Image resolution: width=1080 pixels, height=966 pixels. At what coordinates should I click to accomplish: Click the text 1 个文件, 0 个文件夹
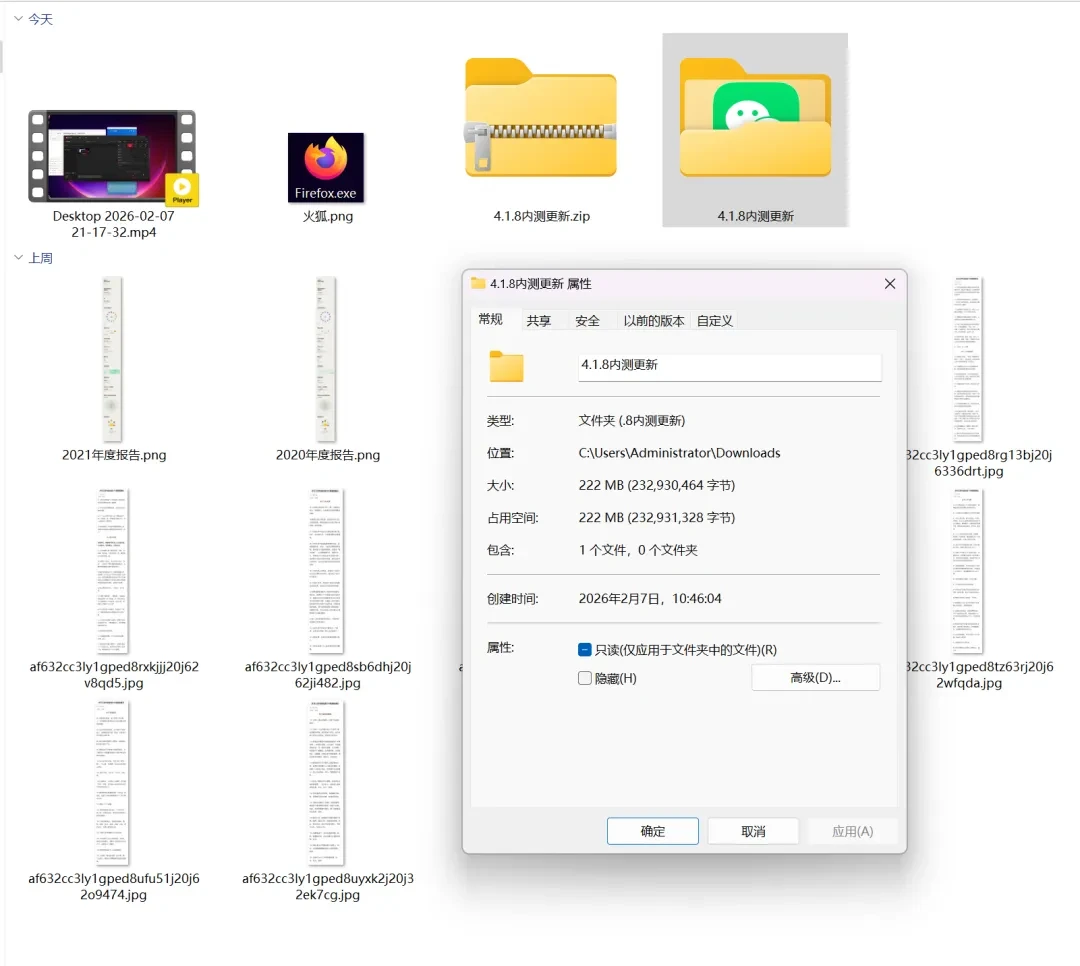(x=638, y=550)
